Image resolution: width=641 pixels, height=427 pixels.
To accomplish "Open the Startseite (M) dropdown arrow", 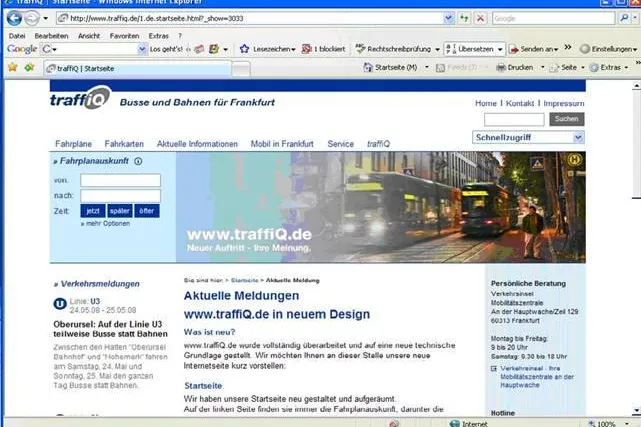I will (427, 67).
